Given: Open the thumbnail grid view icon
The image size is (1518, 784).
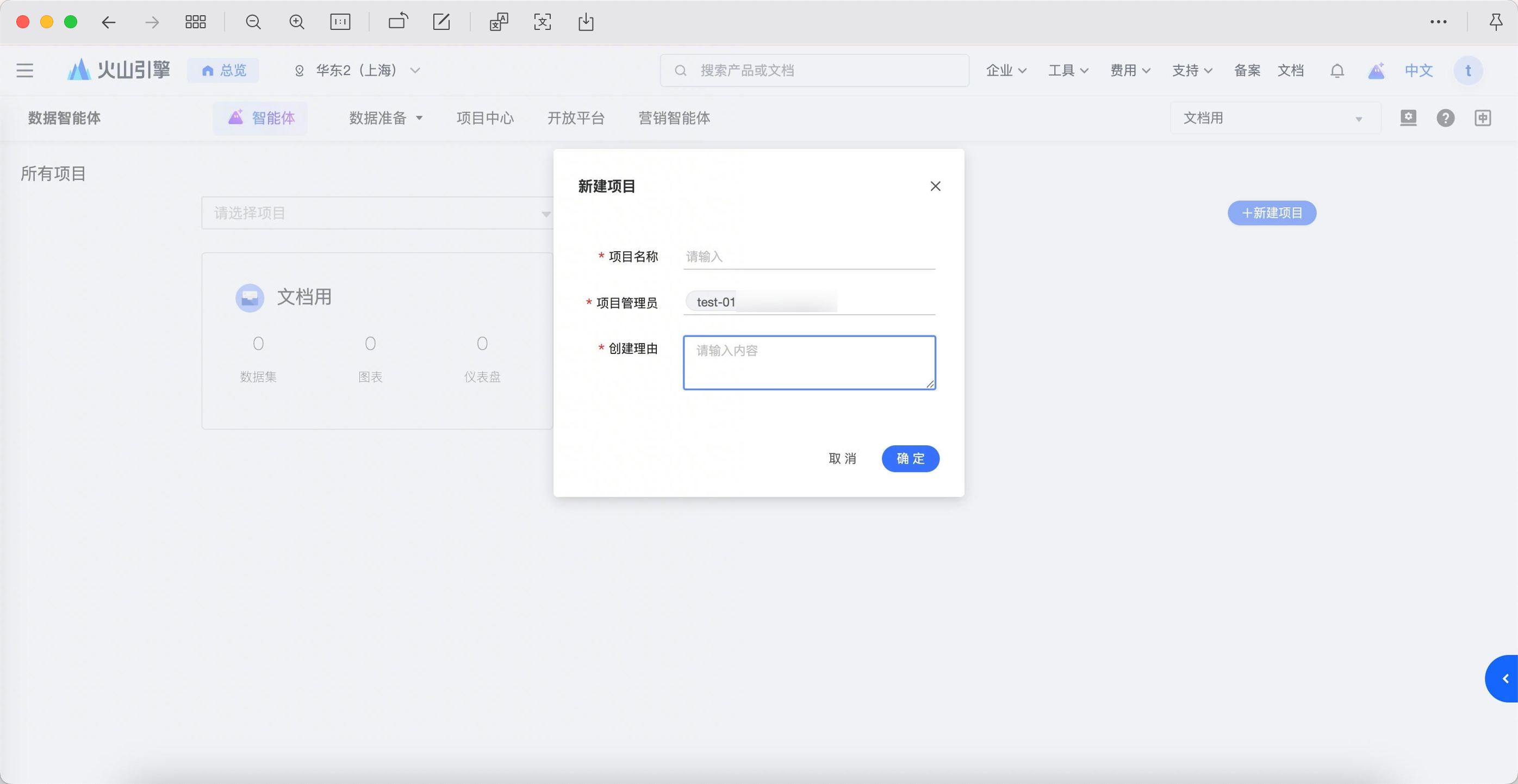Looking at the screenshot, I should (x=195, y=22).
